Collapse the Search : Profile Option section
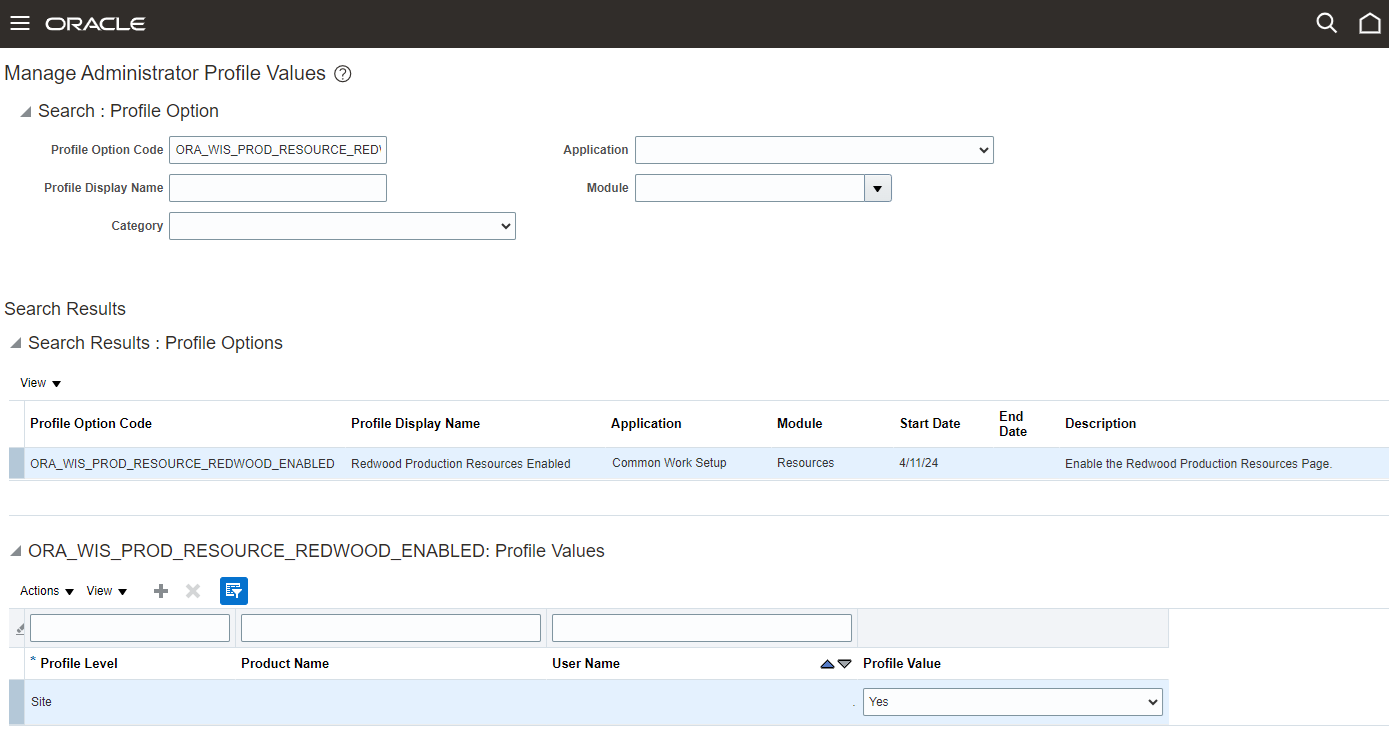1389x747 pixels. [25, 112]
